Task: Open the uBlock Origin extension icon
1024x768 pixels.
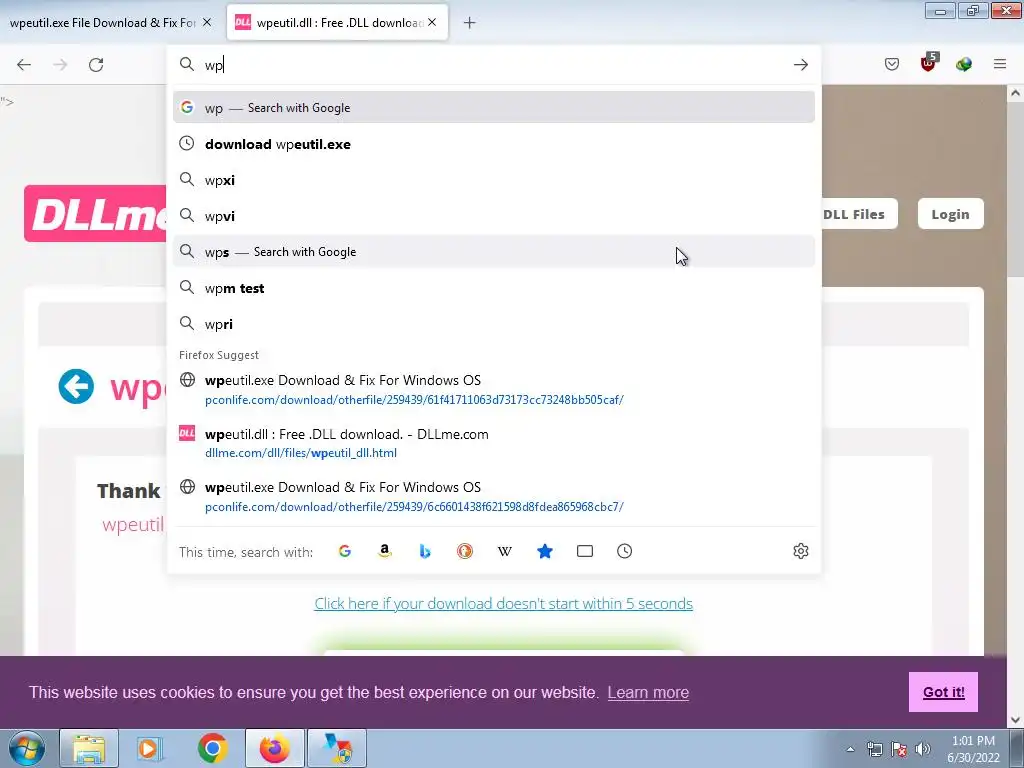Action: (928, 63)
